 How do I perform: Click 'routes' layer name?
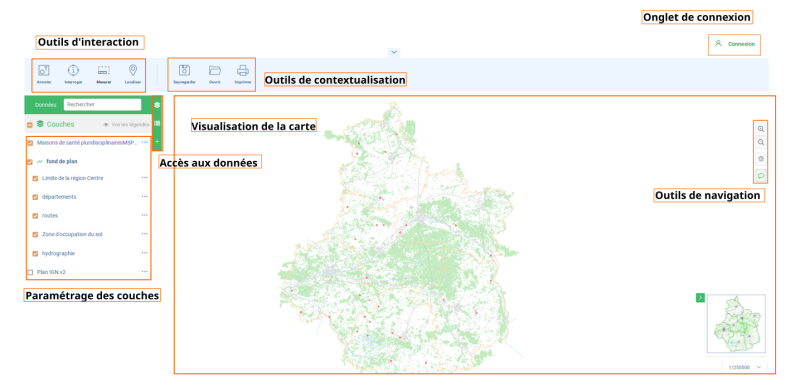50,216
